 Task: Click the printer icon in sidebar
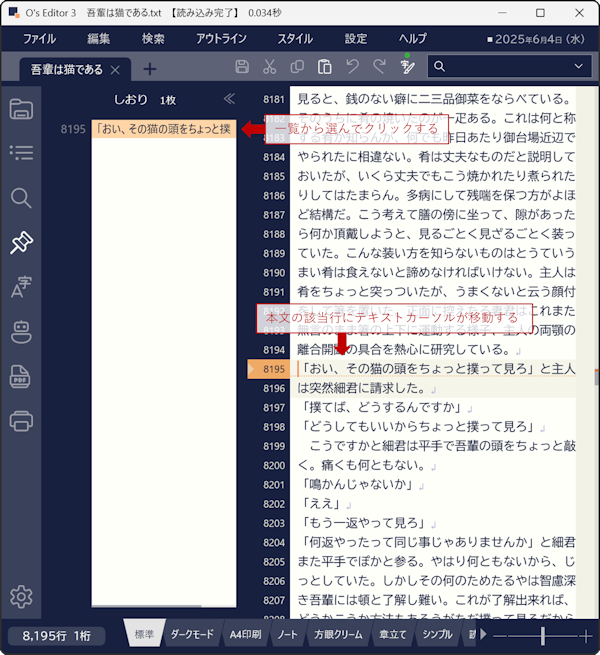pos(21,421)
